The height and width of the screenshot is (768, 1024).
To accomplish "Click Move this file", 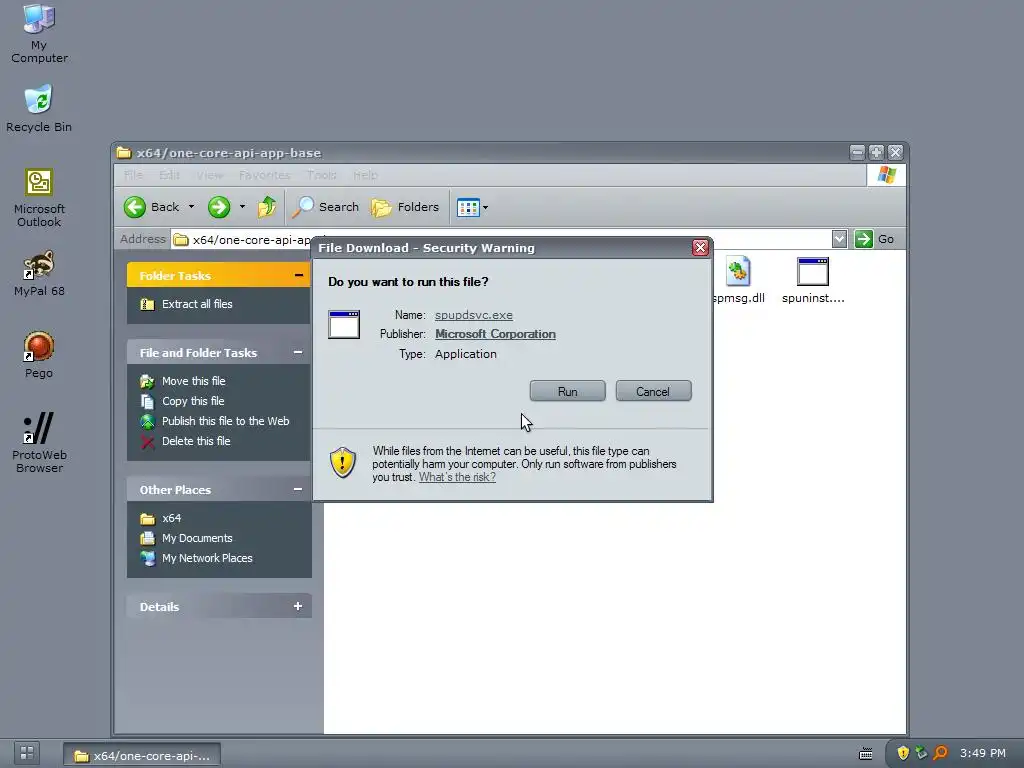I will point(193,381).
